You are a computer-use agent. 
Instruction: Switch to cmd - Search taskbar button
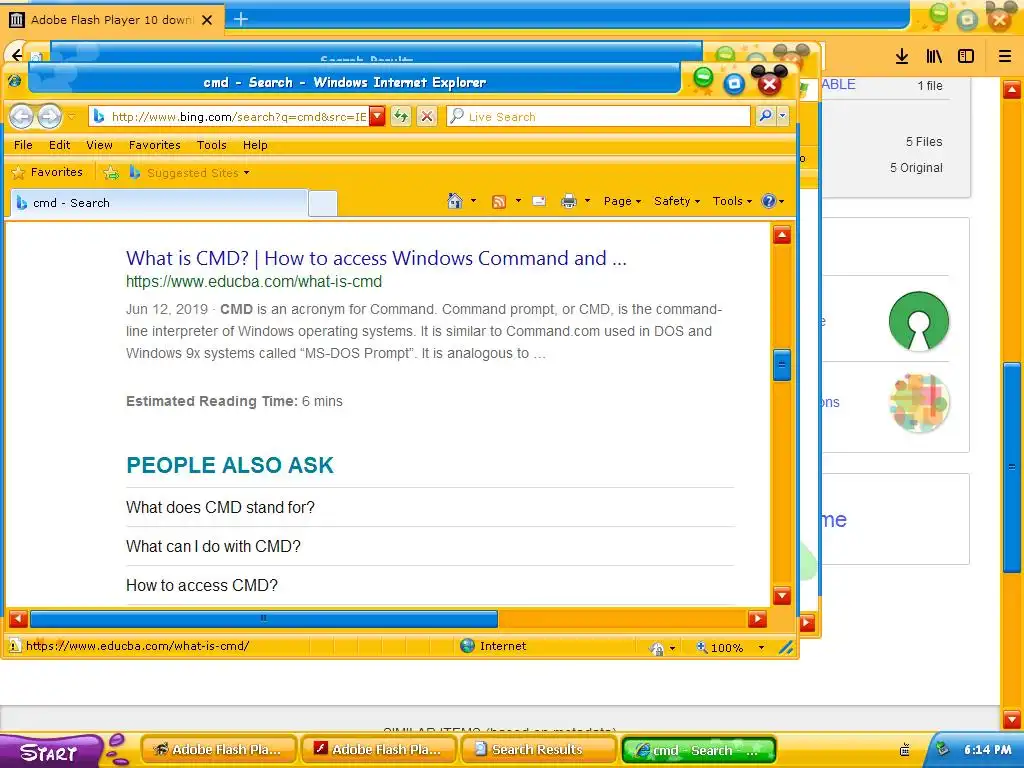699,750
